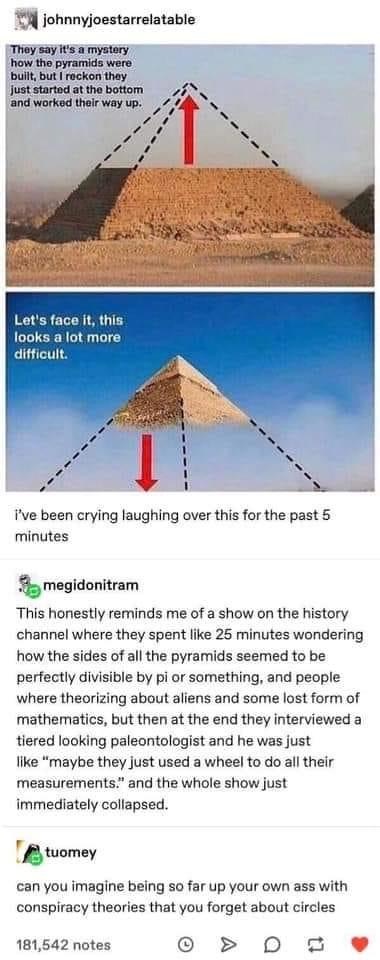Open megidonitram's avatar icon
The width and height of the screenshot is (380, 960).
coord(29,586)
